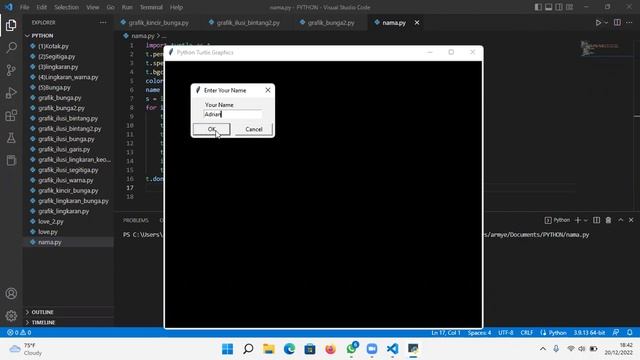
Task: Open love_2.py in Explorer
Action: pos(51,222)
